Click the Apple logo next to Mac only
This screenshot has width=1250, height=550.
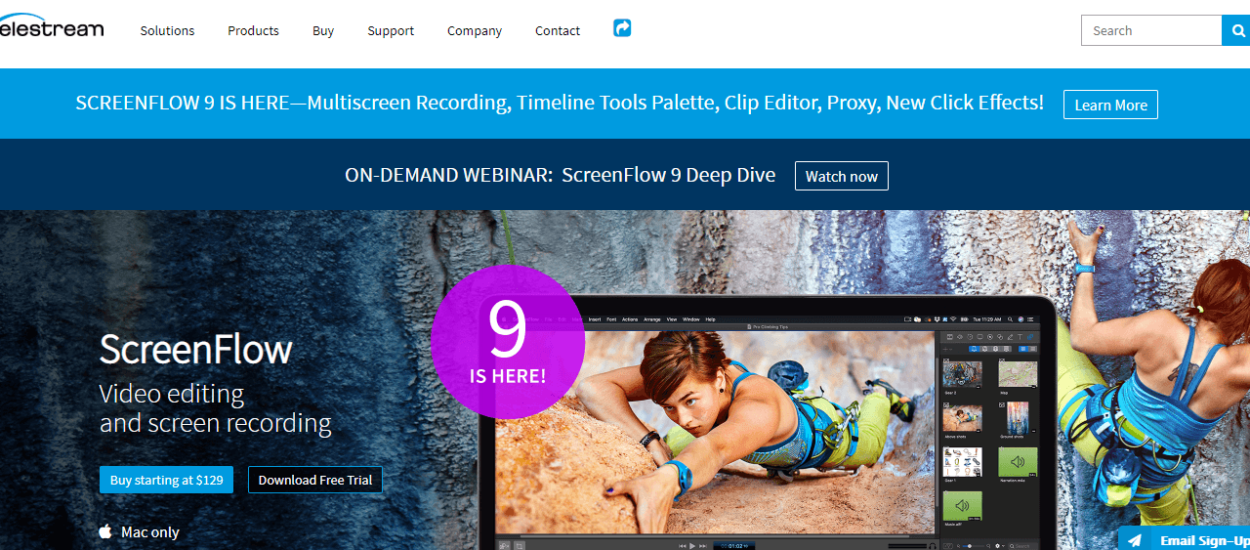(106, 532)
